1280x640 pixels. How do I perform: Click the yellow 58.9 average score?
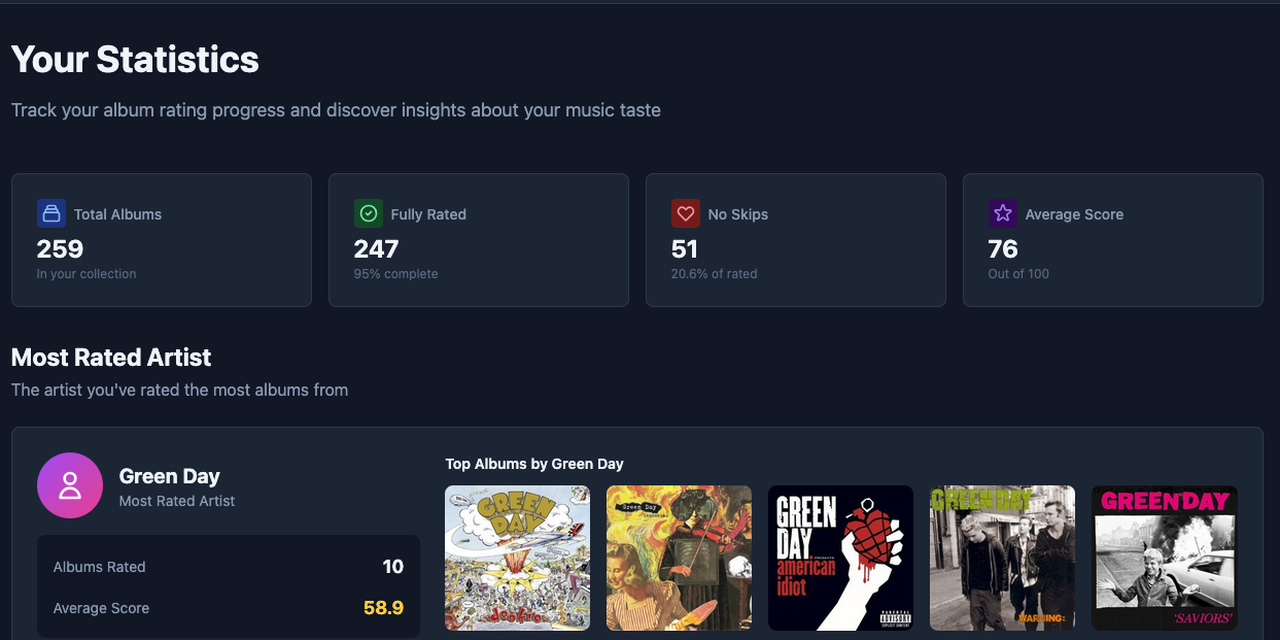point(383,608)
